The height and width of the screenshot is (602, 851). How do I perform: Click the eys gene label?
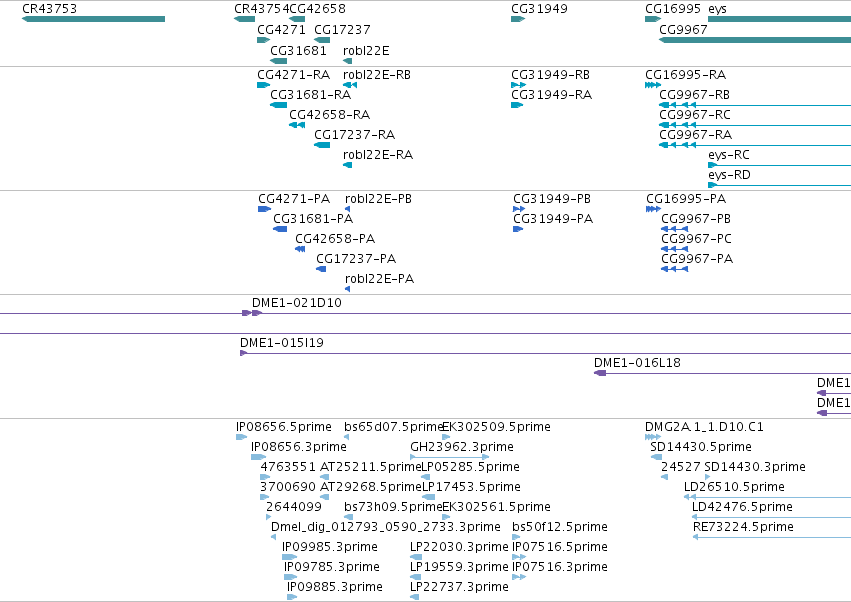(717, 9)
